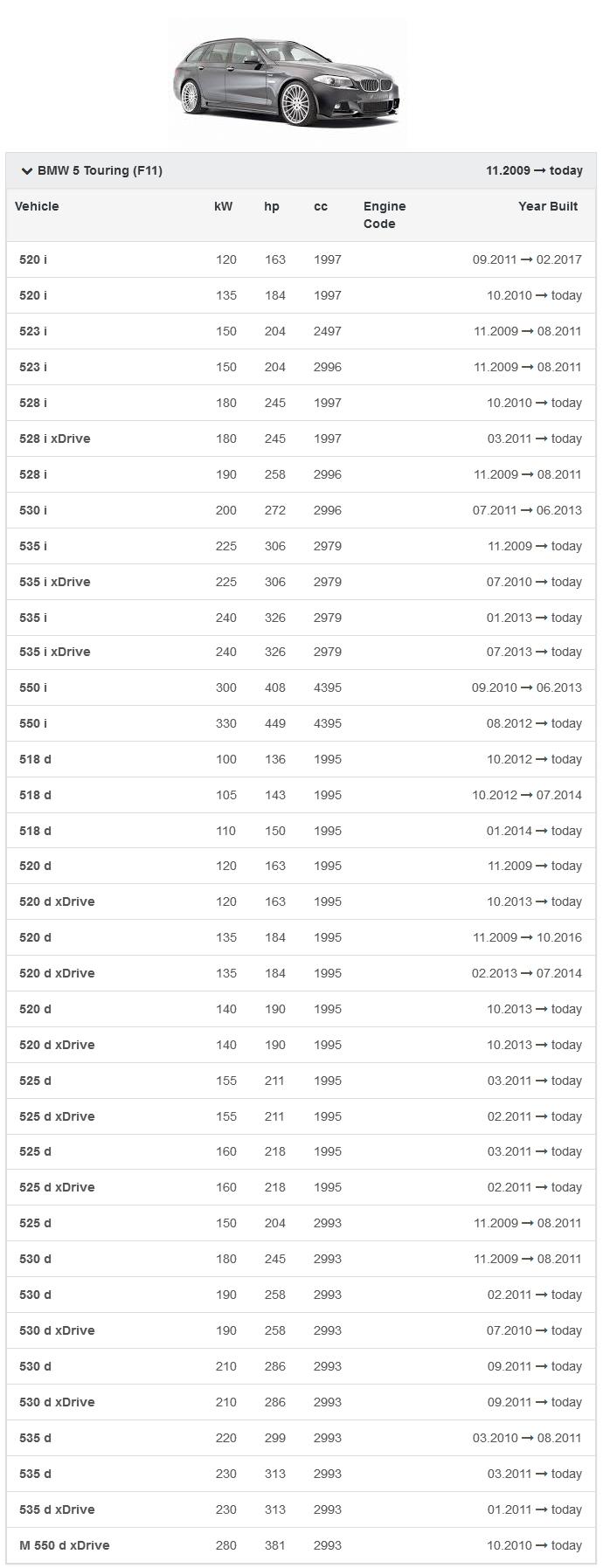Click the Year Built column header
Image resolution: width=603 pixels, height=1568 pixels.
pos(547,207)
